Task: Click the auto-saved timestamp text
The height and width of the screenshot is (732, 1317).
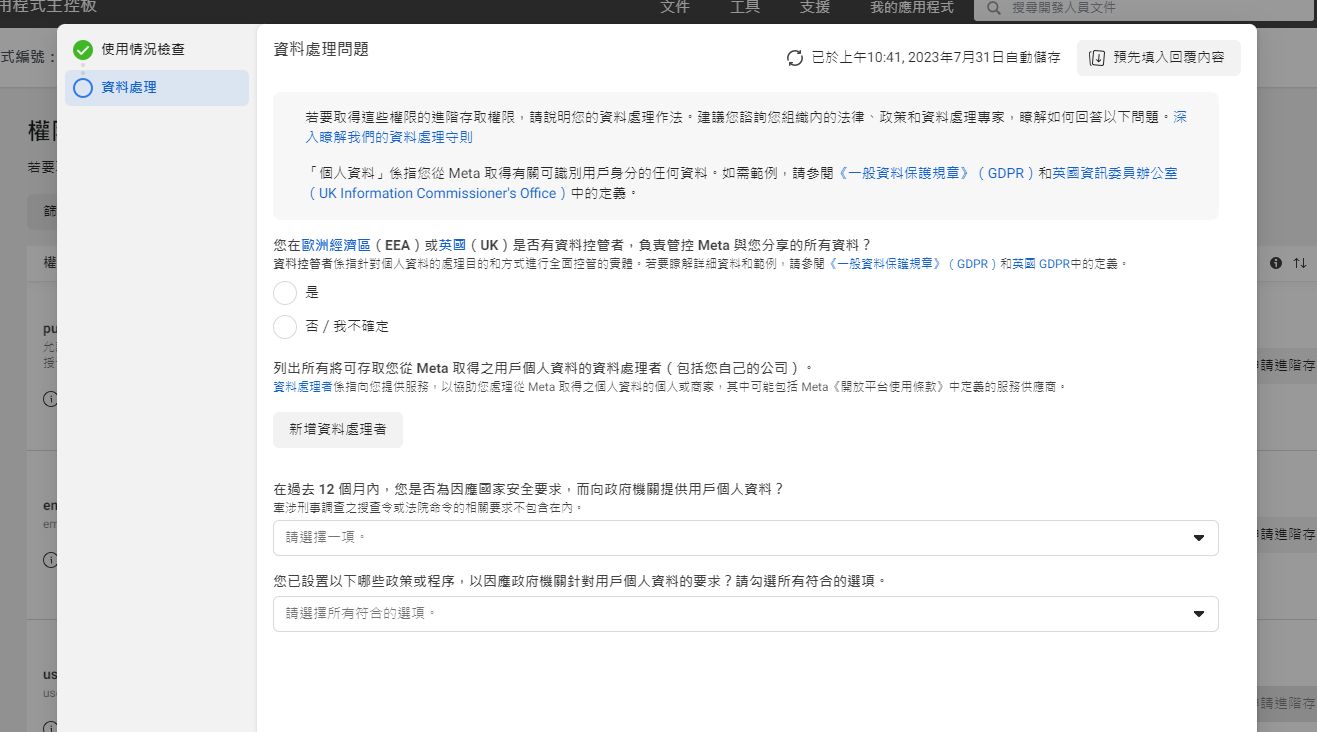Action: pyautogui.click(x=936, y=58)
